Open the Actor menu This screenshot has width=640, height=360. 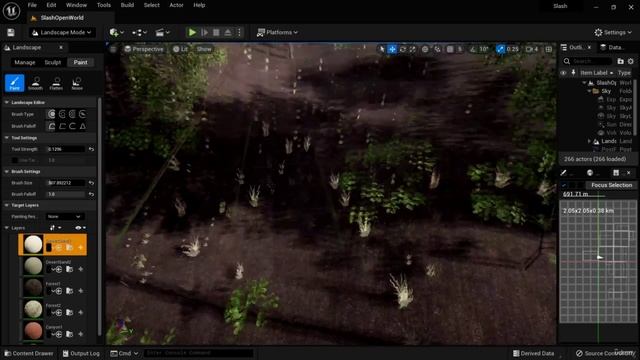176,5
